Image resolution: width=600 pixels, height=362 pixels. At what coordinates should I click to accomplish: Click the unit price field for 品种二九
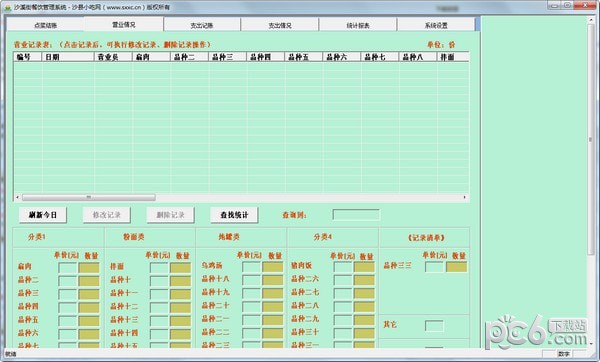(343, 320)
